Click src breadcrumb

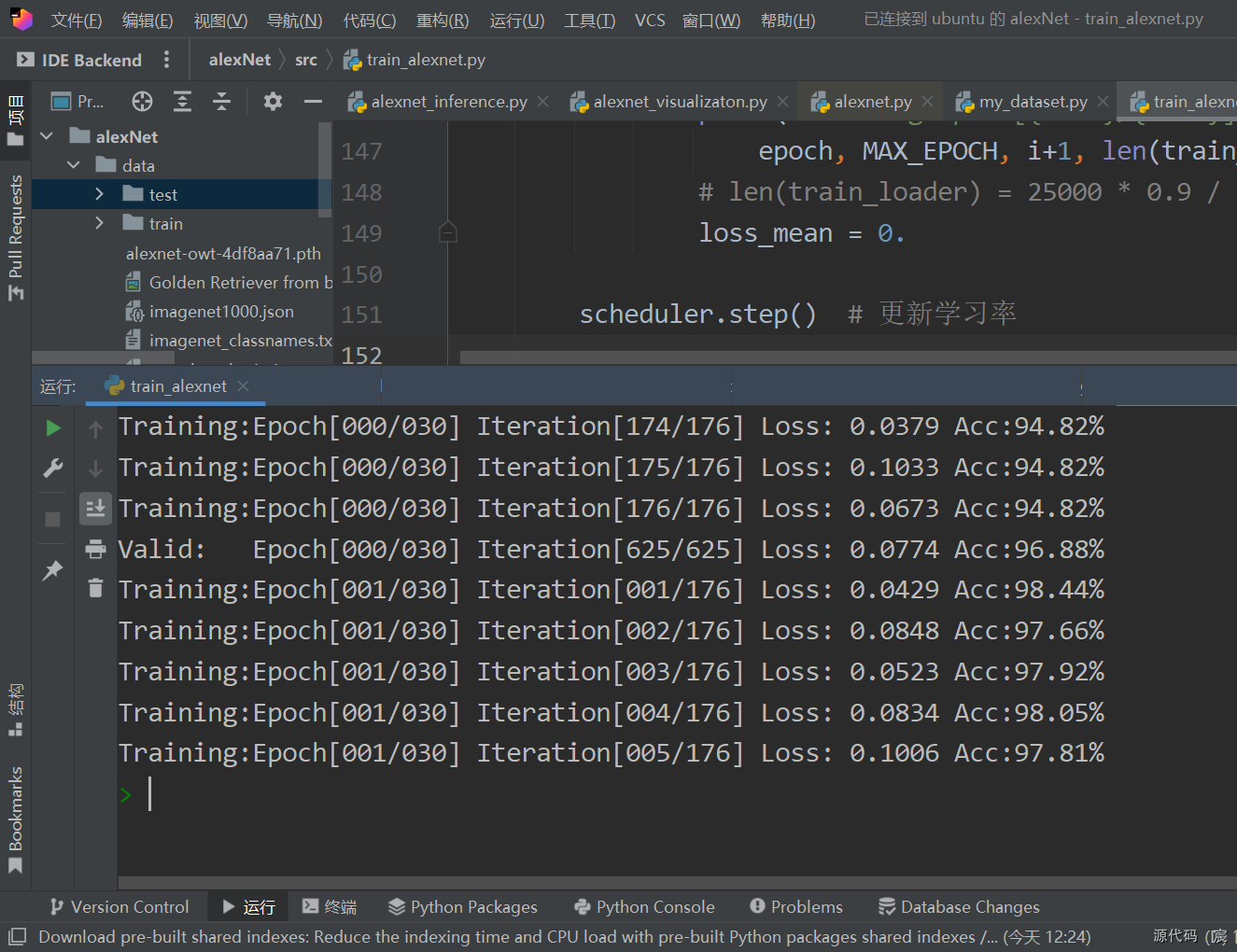[x=306, y=60]
